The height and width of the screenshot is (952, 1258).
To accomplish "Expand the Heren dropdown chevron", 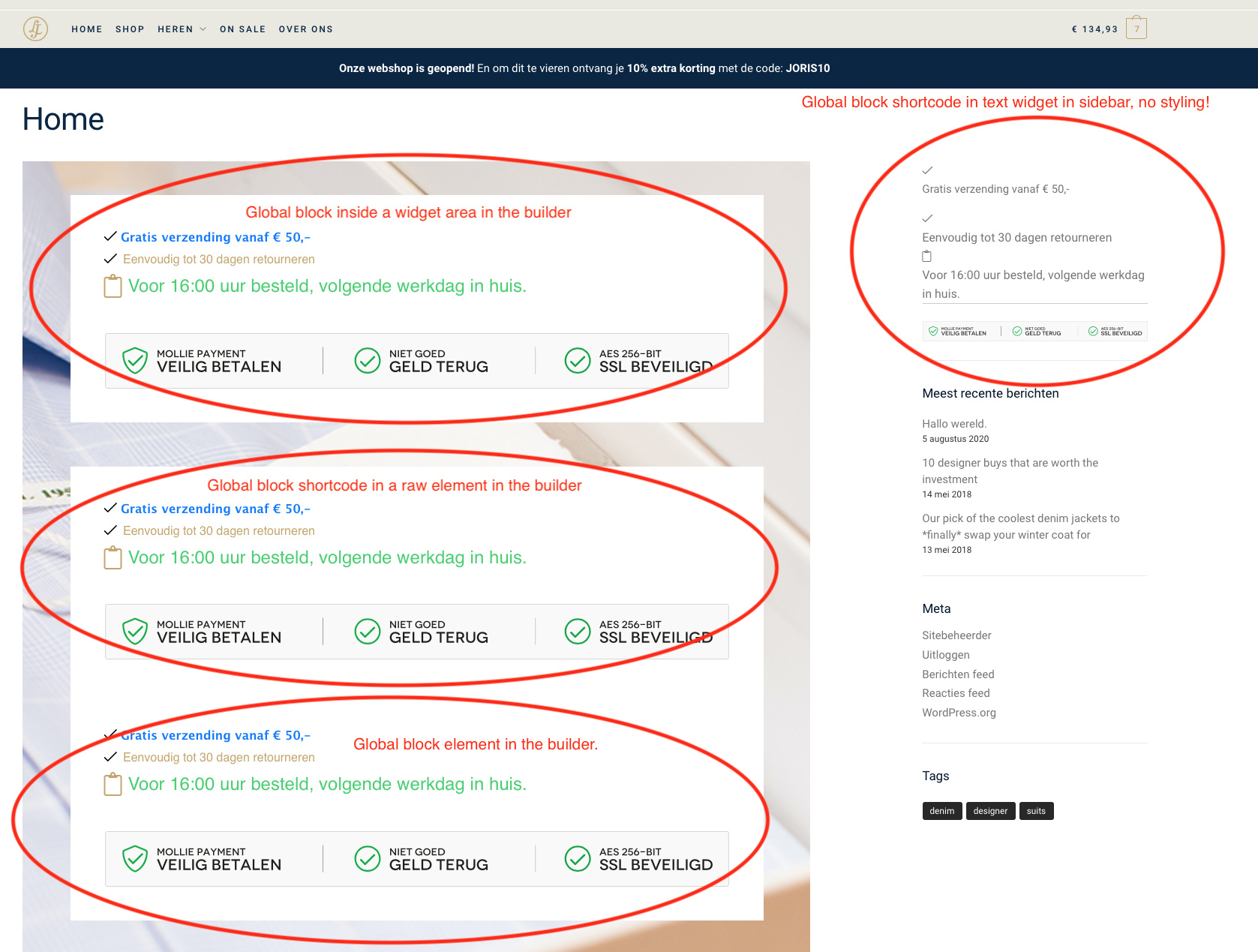I will point(203,29).
